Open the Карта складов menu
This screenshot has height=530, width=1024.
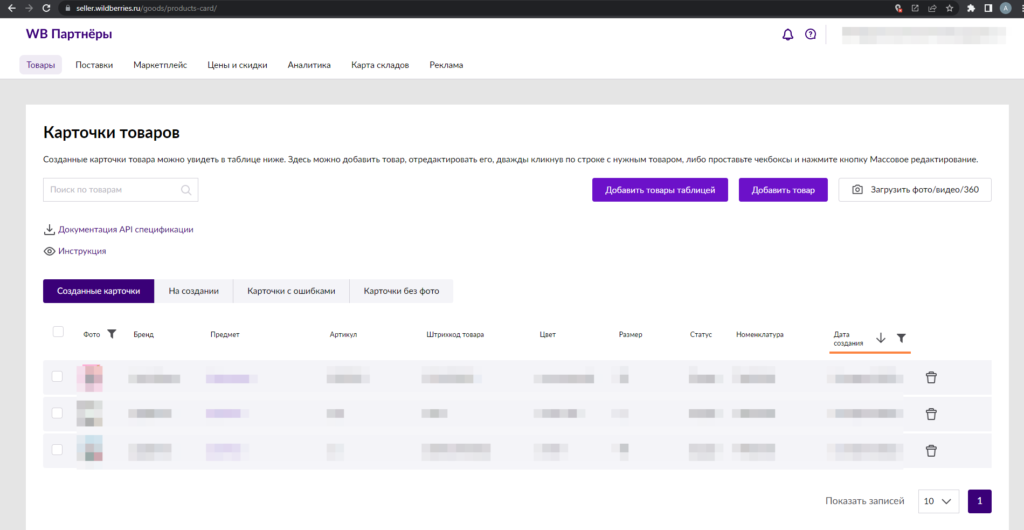380,65
